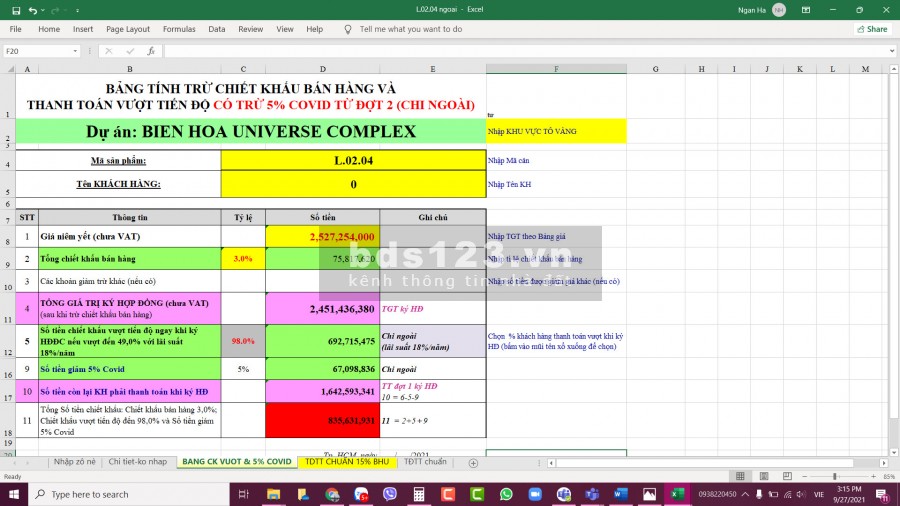Click inside the formula bar input
The image size is (900, 506).
525,51
